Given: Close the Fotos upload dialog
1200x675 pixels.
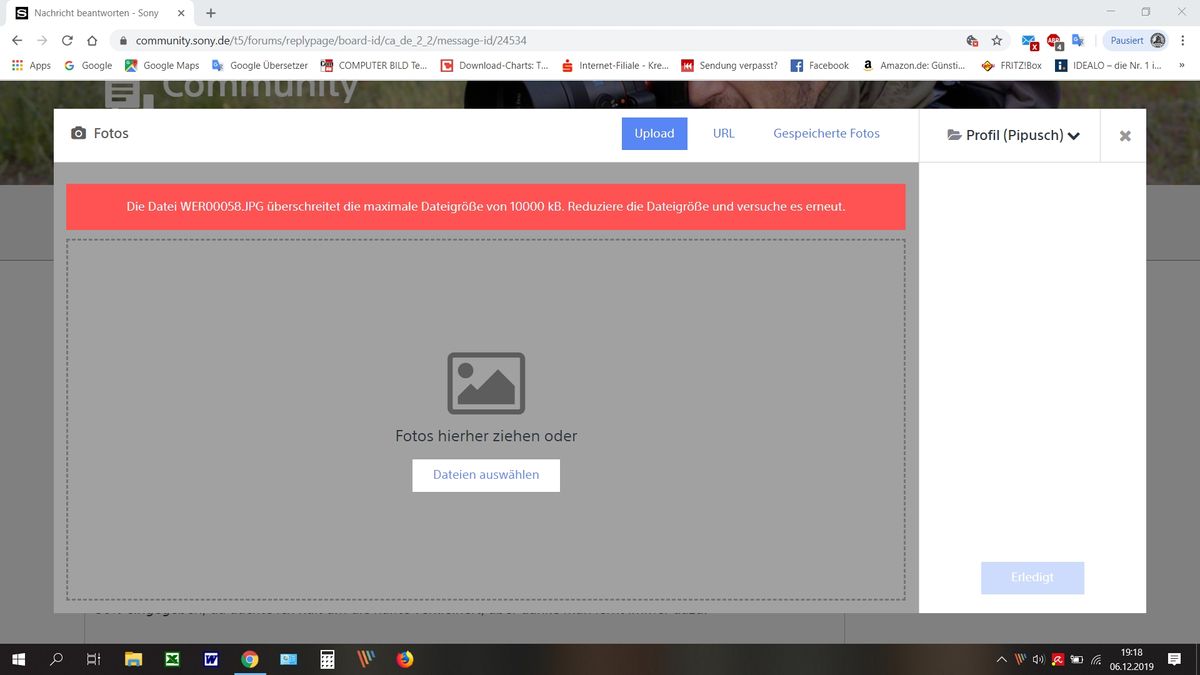Looking at the screenshot, I should (x=1124, y=136).
